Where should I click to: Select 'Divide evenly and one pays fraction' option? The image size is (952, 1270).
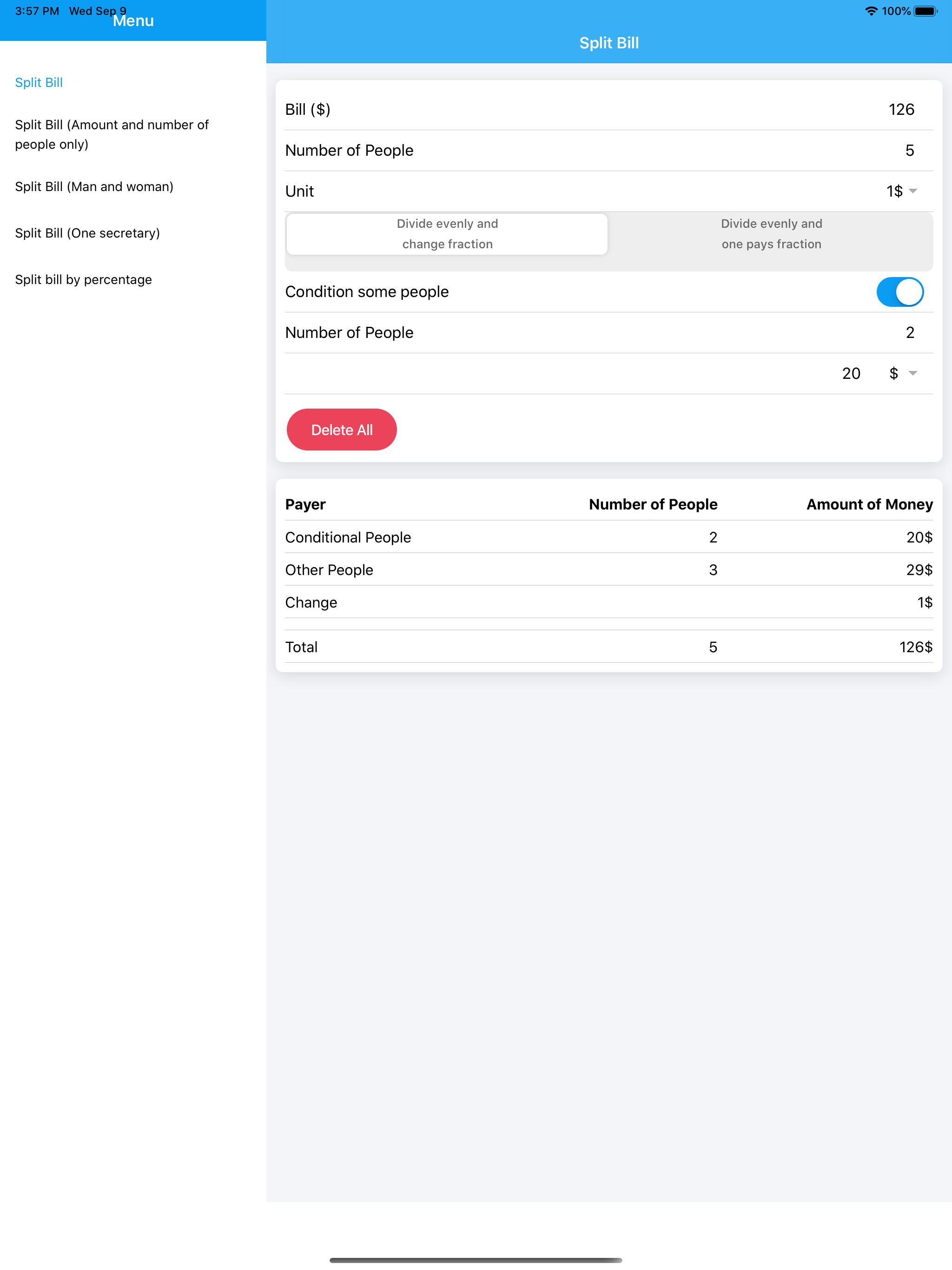click(771, 234)
